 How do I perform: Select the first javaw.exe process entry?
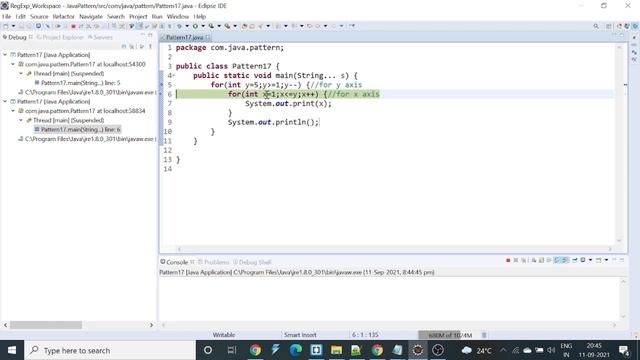[87, 92]
